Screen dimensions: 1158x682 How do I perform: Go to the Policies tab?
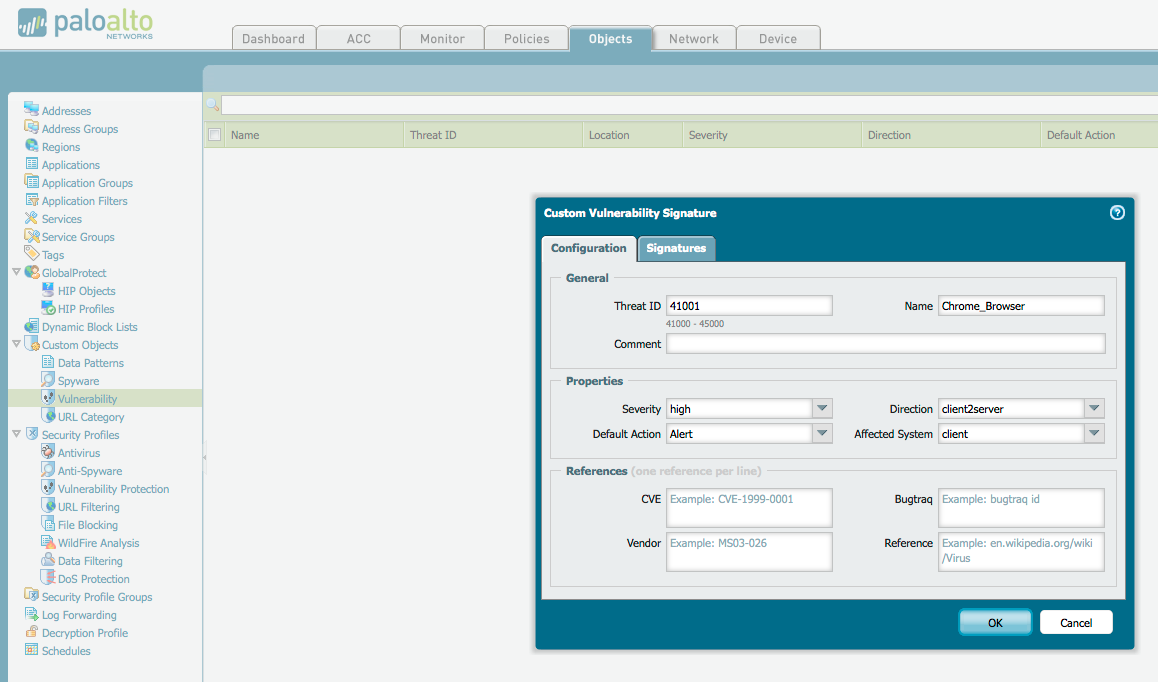point(526,38)
